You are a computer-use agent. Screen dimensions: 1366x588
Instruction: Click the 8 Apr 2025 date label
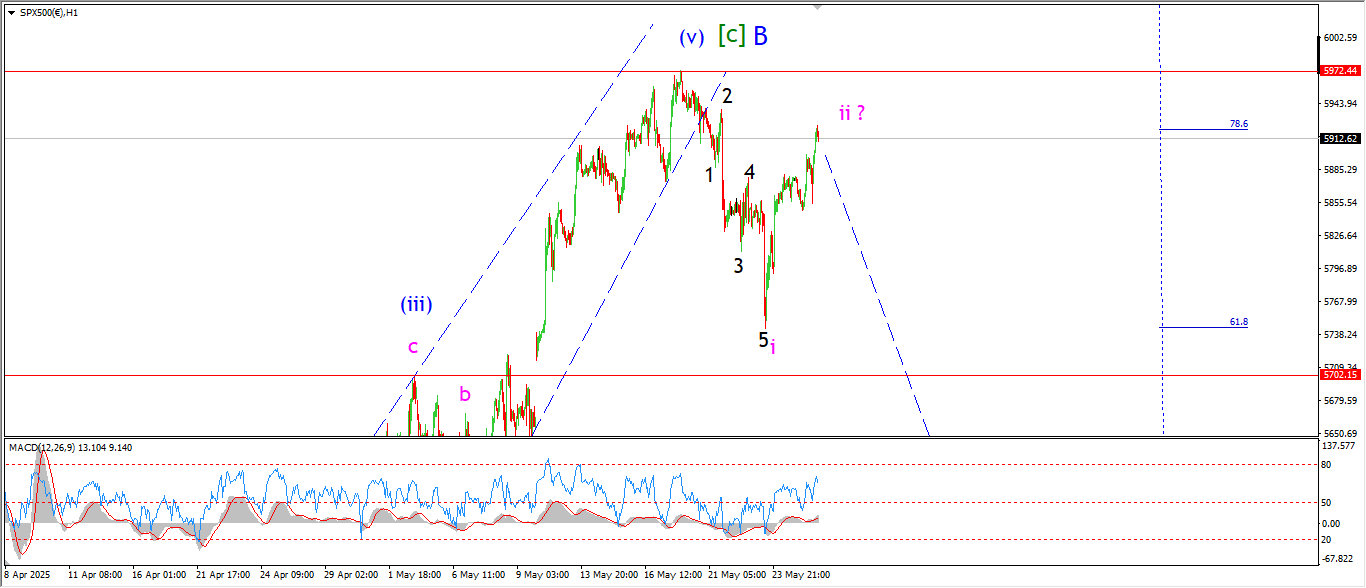click(x=26, y=575)
